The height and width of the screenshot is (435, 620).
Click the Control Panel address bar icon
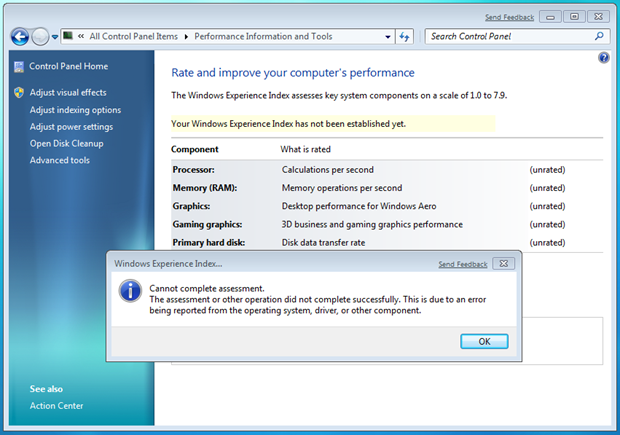click(x=68, y=36)
